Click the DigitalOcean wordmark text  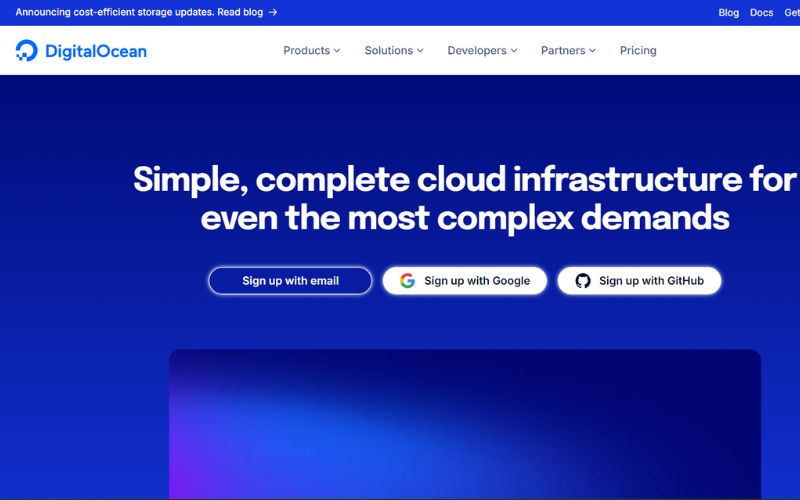pos(96,51)
